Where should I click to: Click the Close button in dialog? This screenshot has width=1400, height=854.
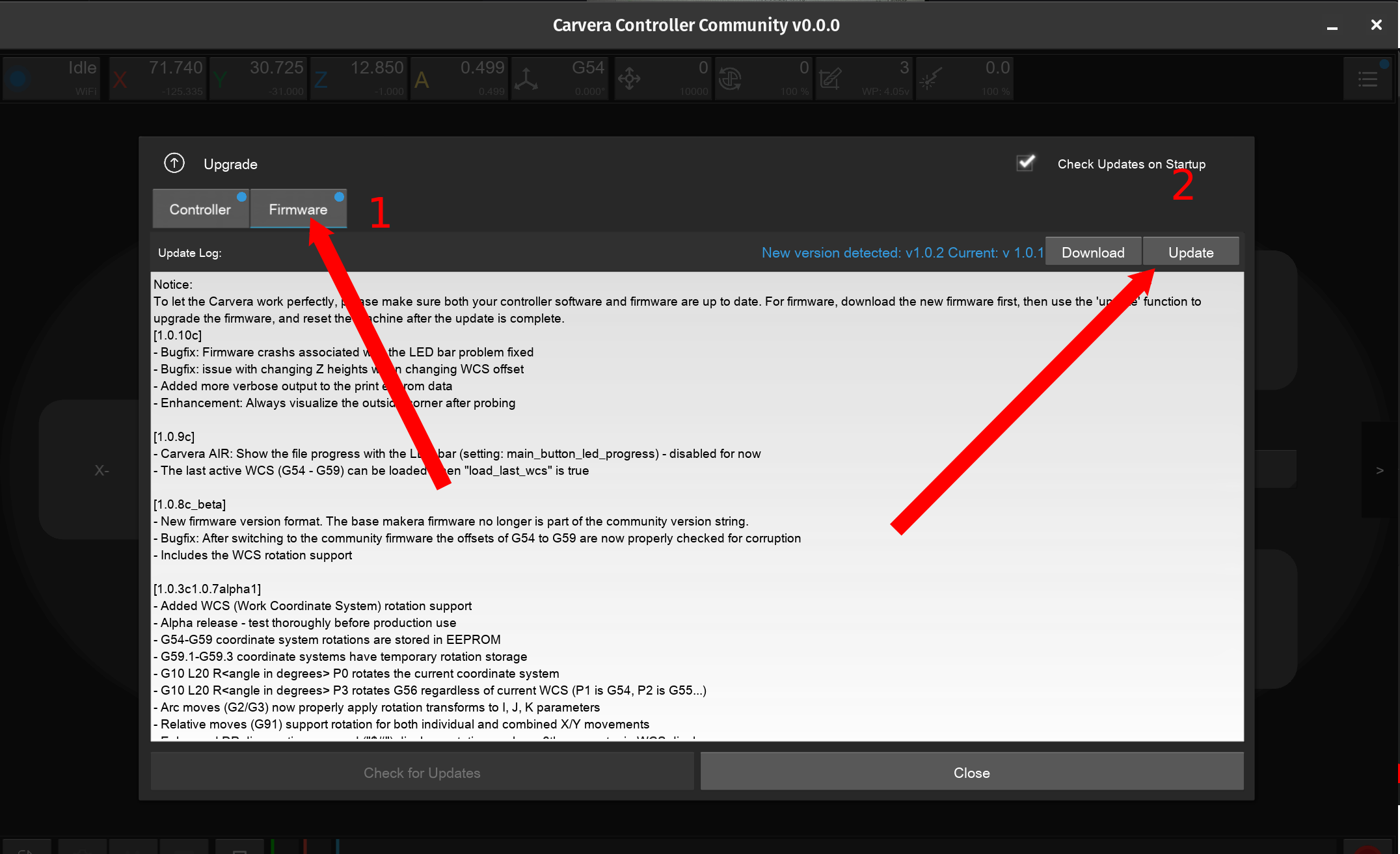[x=971, y=773]
